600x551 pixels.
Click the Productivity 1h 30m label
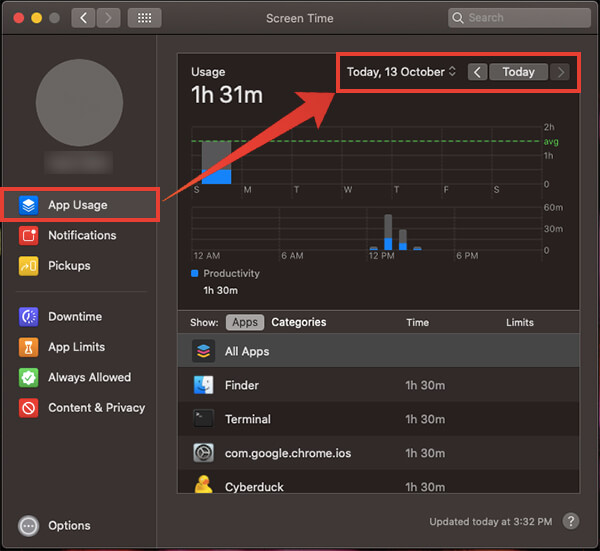point(220,290)
